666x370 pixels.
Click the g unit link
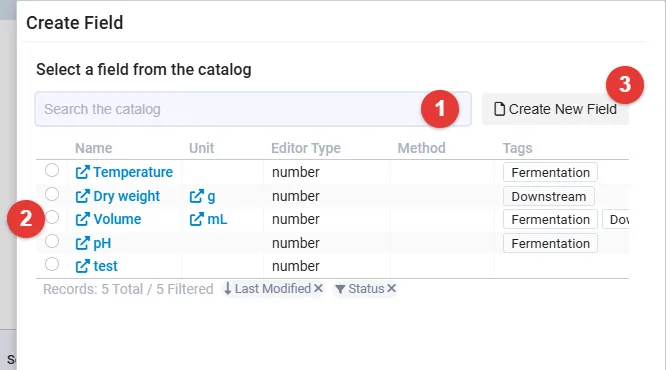[211, 197]
